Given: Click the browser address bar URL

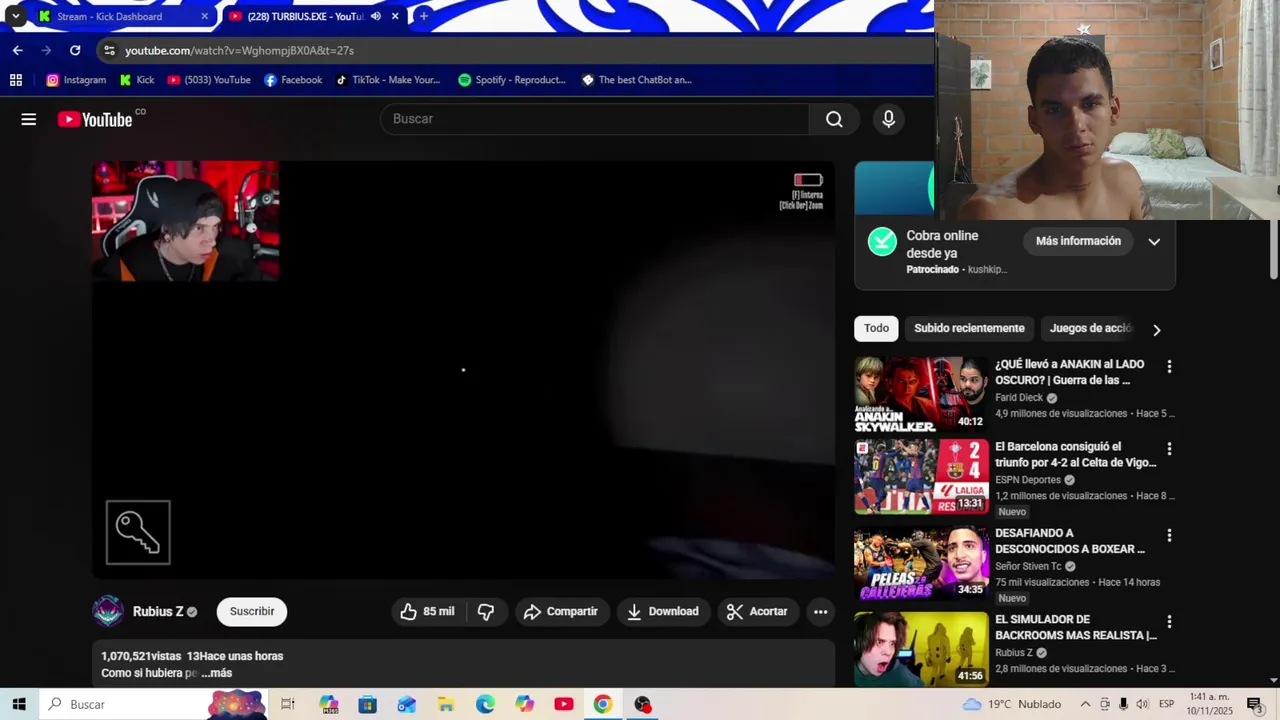Looking at the screenshot, I should 239,50.
